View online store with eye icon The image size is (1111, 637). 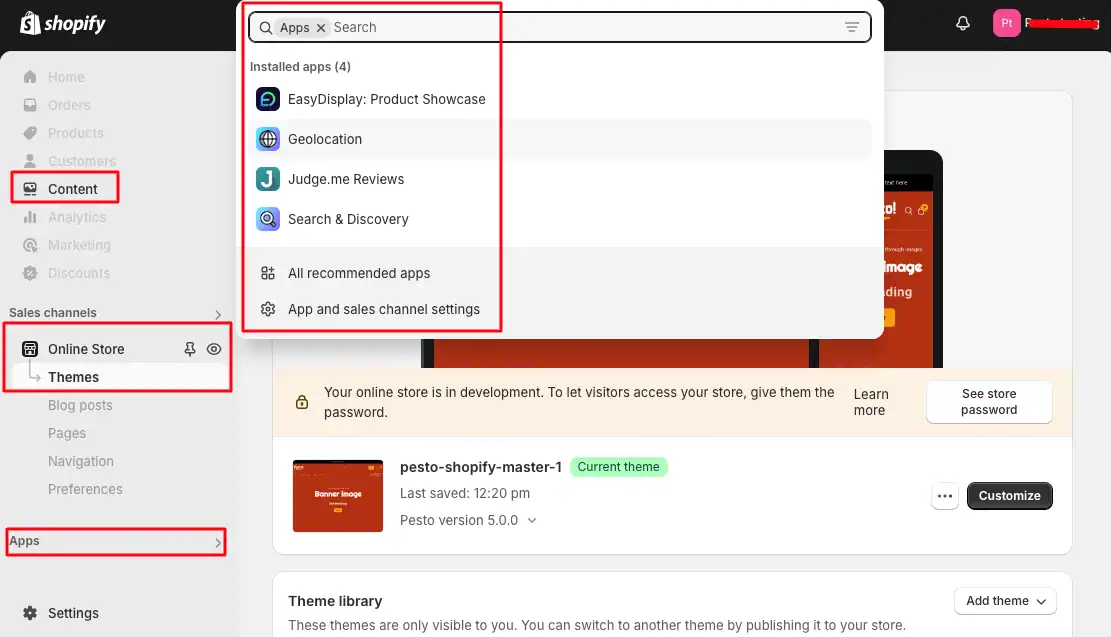[x=214, y=349]
